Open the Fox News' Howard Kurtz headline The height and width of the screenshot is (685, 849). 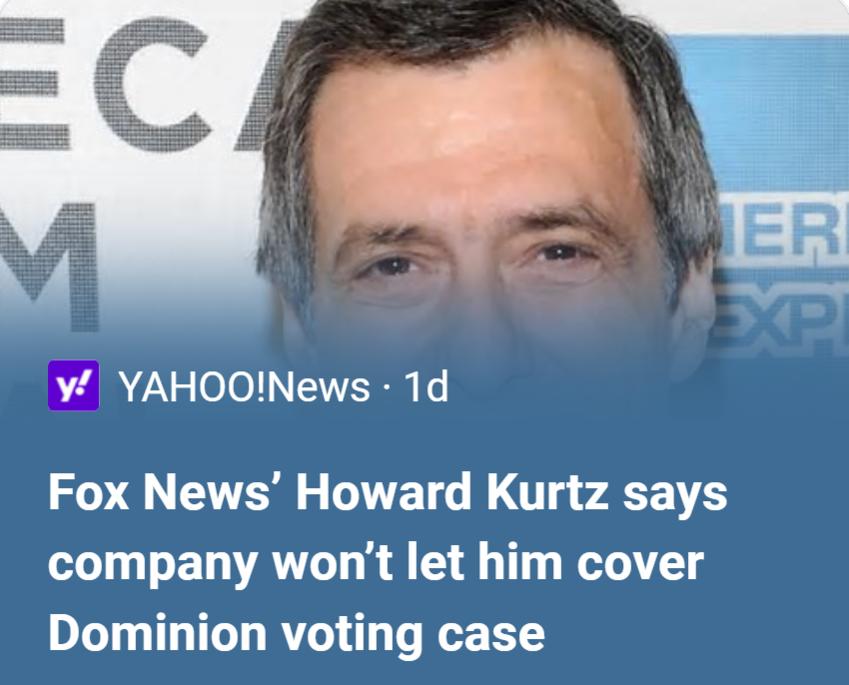pyautogui.click(x=388, y=562)
